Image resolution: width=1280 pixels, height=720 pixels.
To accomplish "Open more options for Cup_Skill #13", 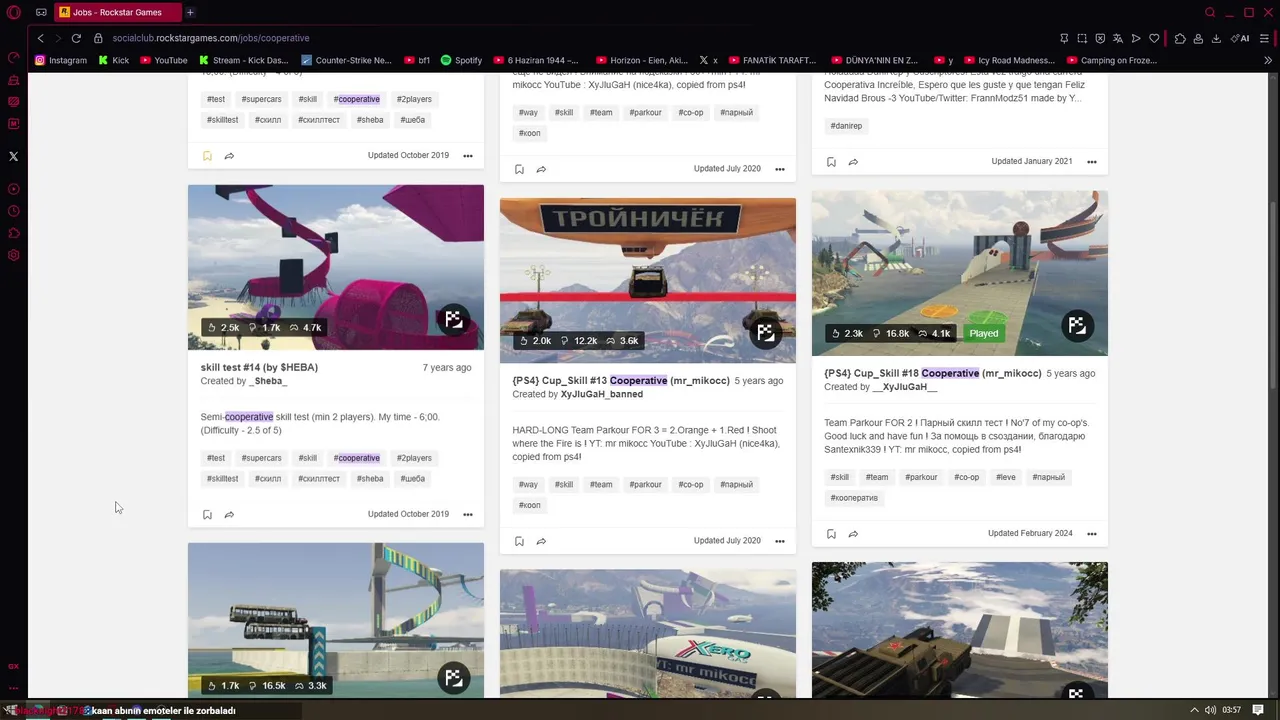I will click(779, 541).
